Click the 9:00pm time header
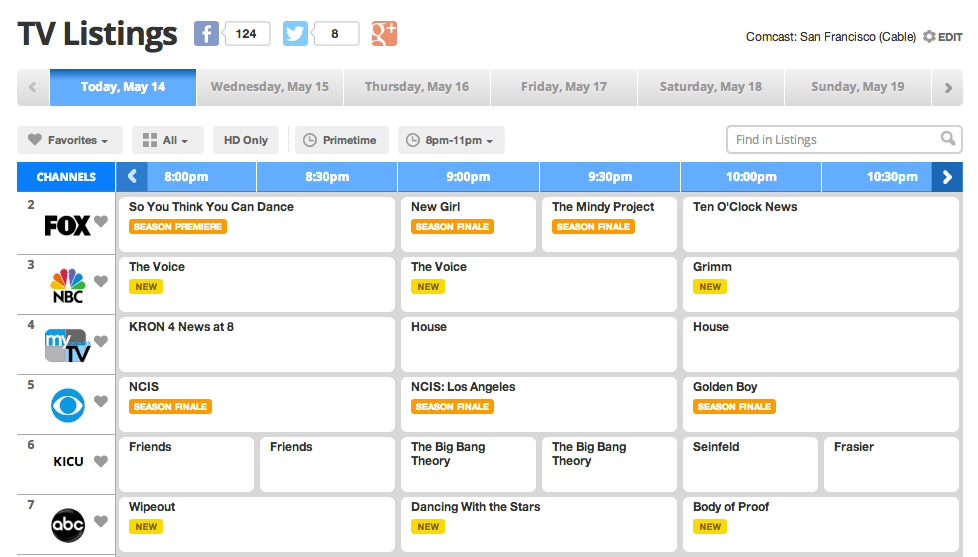 click(468, 177)
